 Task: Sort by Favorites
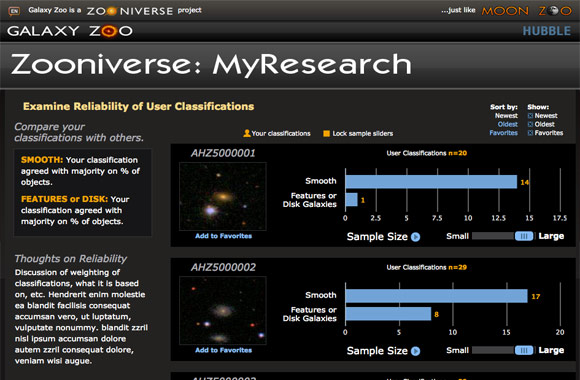(503, 133)
